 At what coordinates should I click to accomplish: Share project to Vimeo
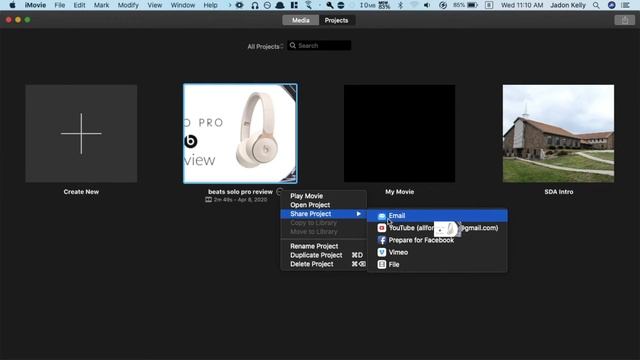click(x=437, y=252)
